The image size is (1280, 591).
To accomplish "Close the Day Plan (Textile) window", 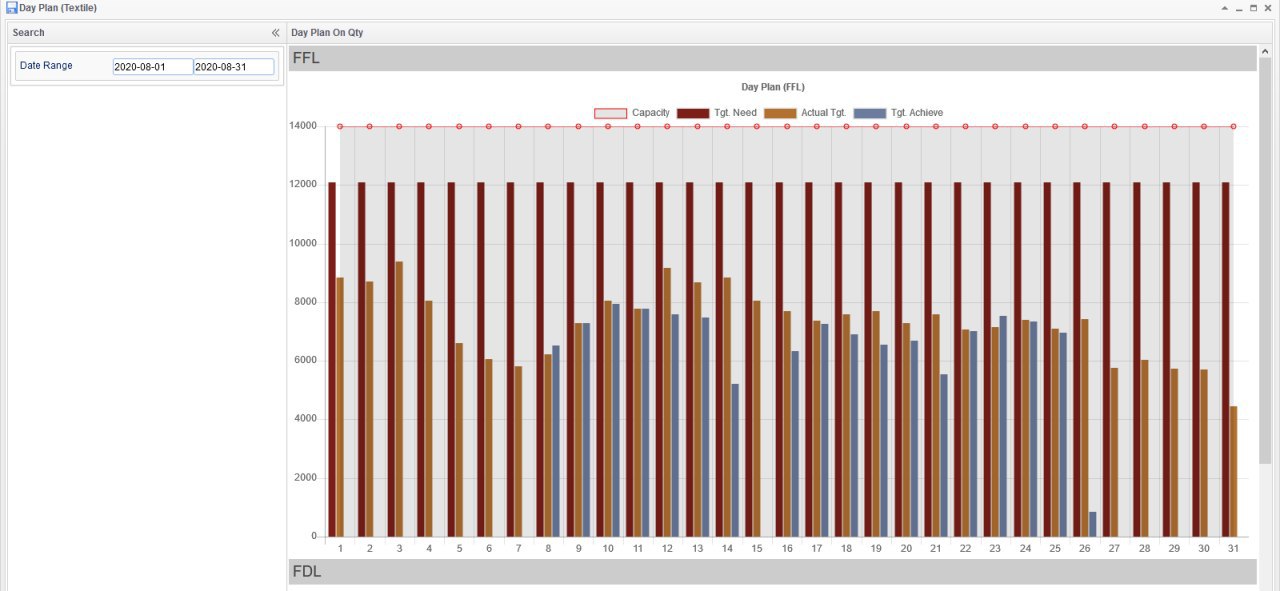I will (x=1269, y=8).
